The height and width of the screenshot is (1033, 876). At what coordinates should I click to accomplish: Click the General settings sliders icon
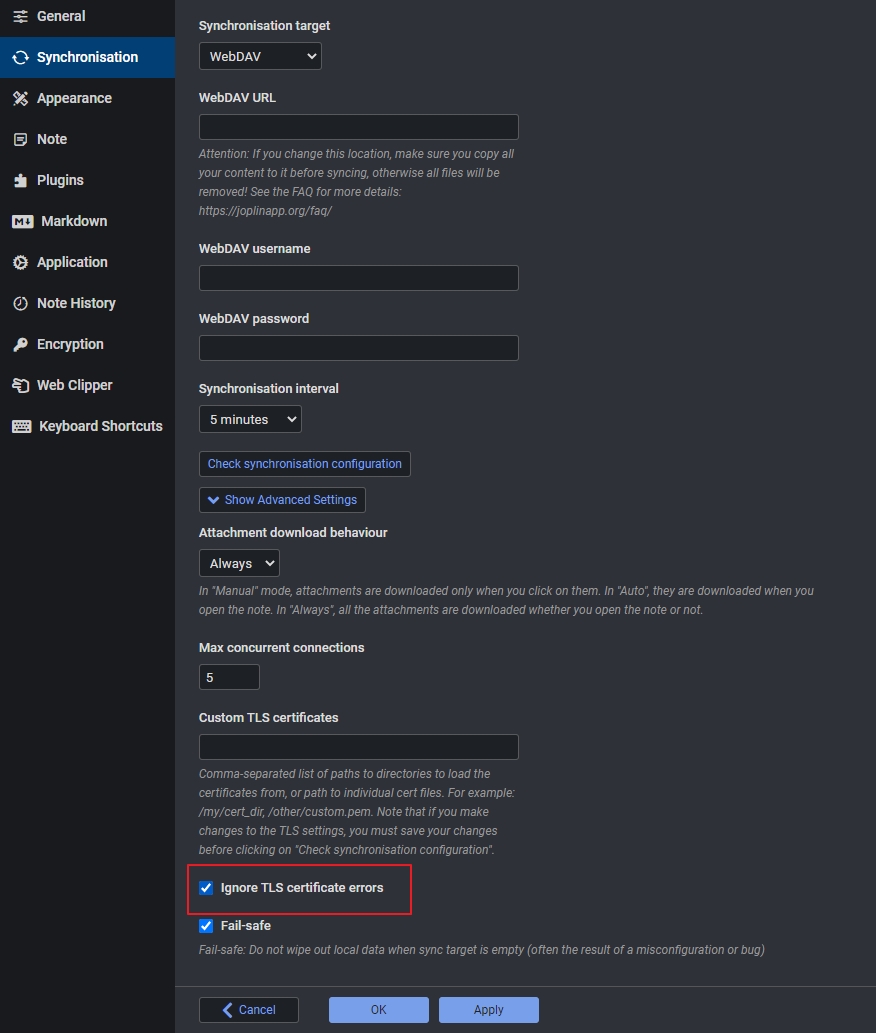click(x=20, y=16)
